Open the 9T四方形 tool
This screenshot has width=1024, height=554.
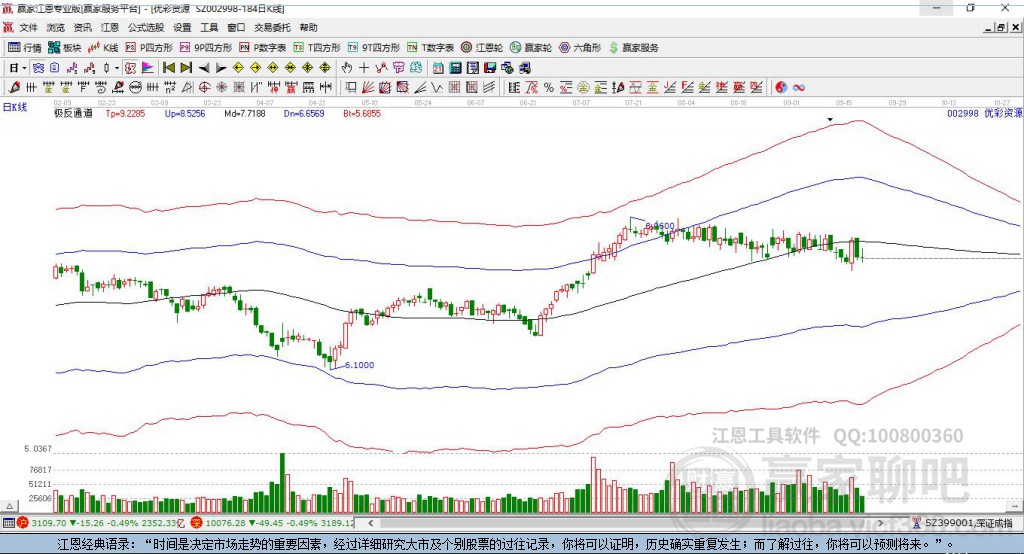[x=374, y=48]
